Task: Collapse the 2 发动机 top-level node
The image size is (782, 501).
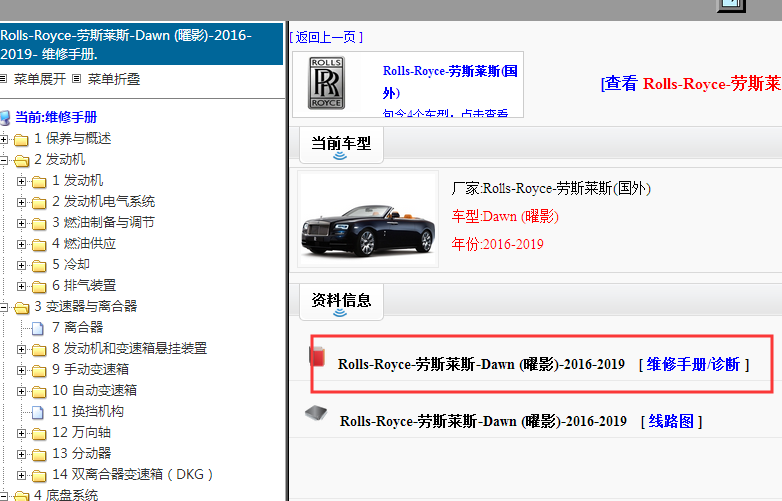Action: pos(3,160)
